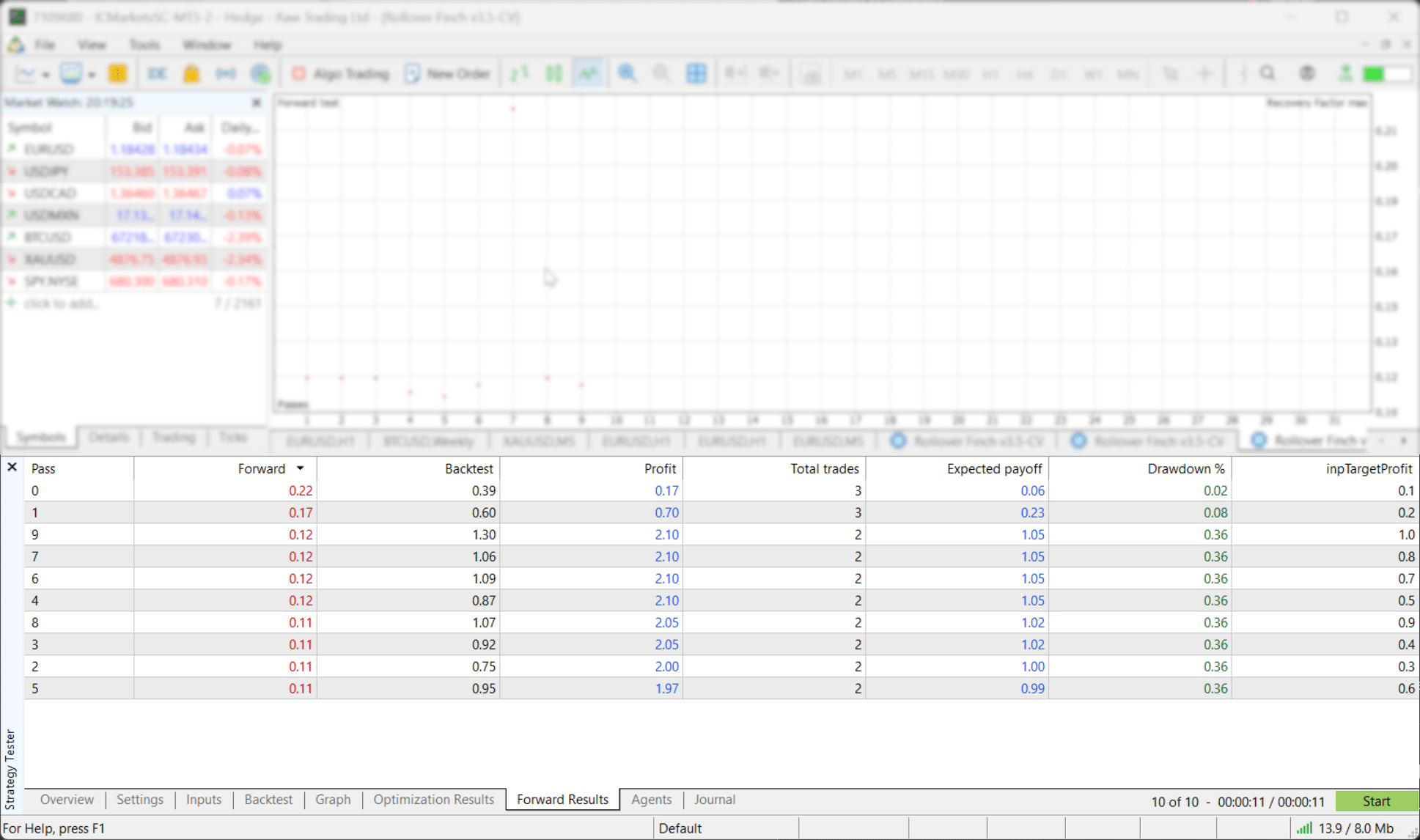1420x840 pixels.
Task: Select candlestick chart icon
Action: click(x=554, y=73)
